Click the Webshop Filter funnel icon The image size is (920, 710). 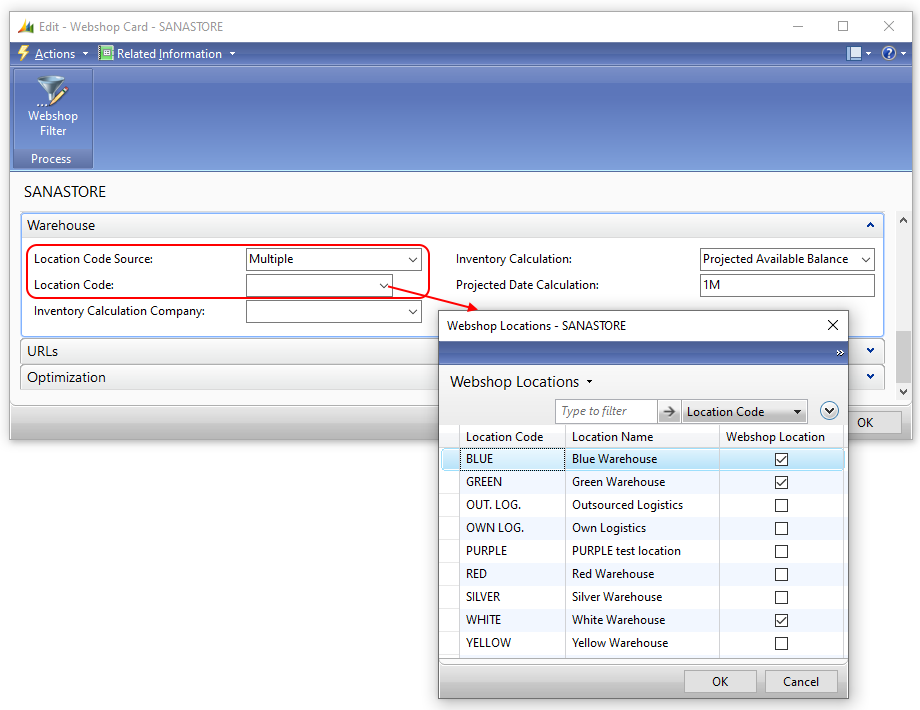tap(52, 93)
